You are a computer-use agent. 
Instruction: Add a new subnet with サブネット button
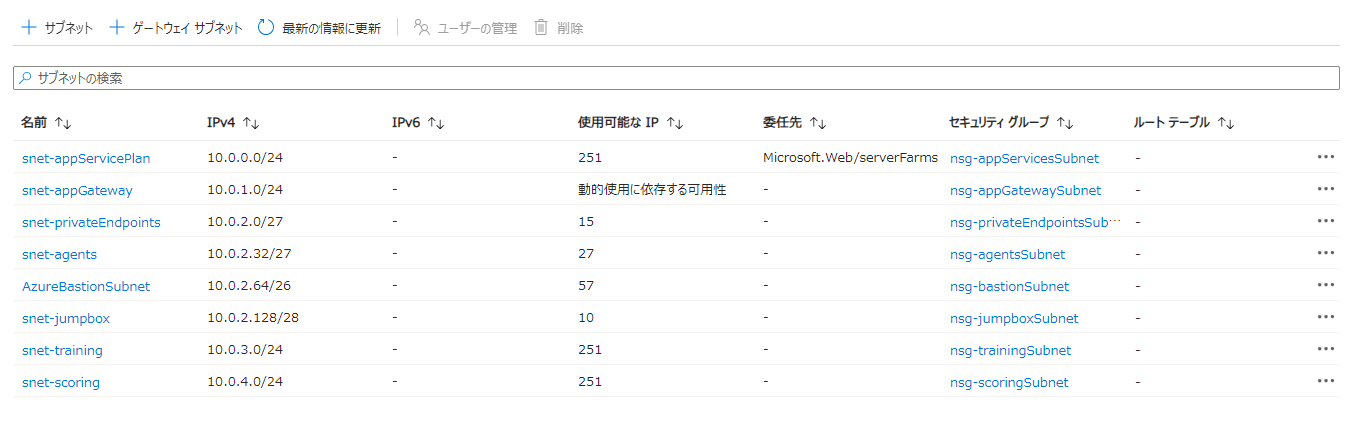57,28
